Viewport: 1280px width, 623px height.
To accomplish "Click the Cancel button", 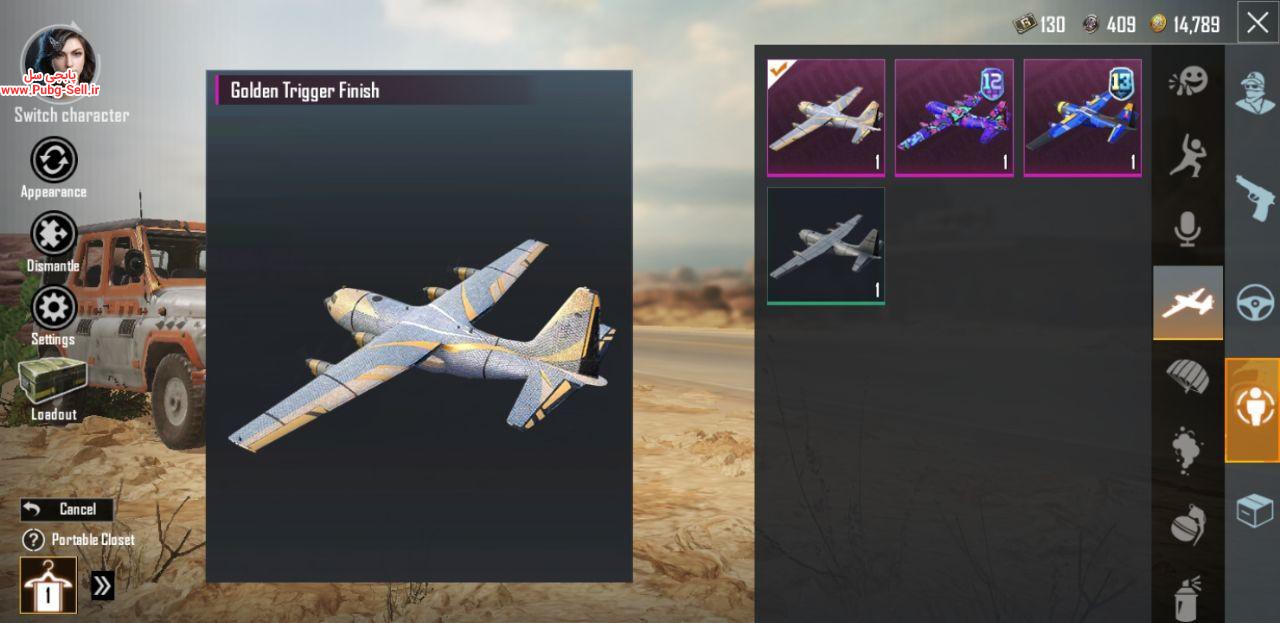I will tap(67, 510).
